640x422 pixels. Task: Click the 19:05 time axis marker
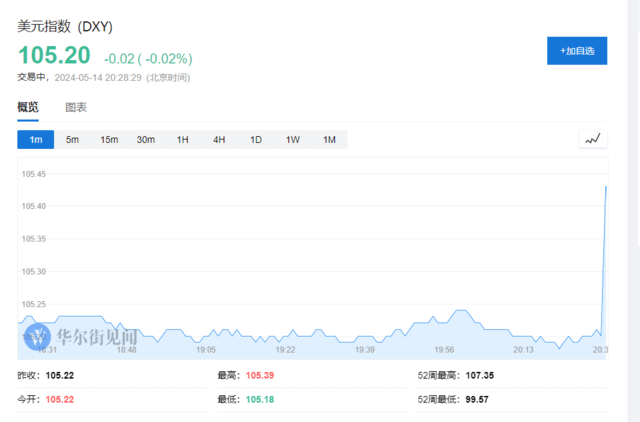click(x=206, y=350)
